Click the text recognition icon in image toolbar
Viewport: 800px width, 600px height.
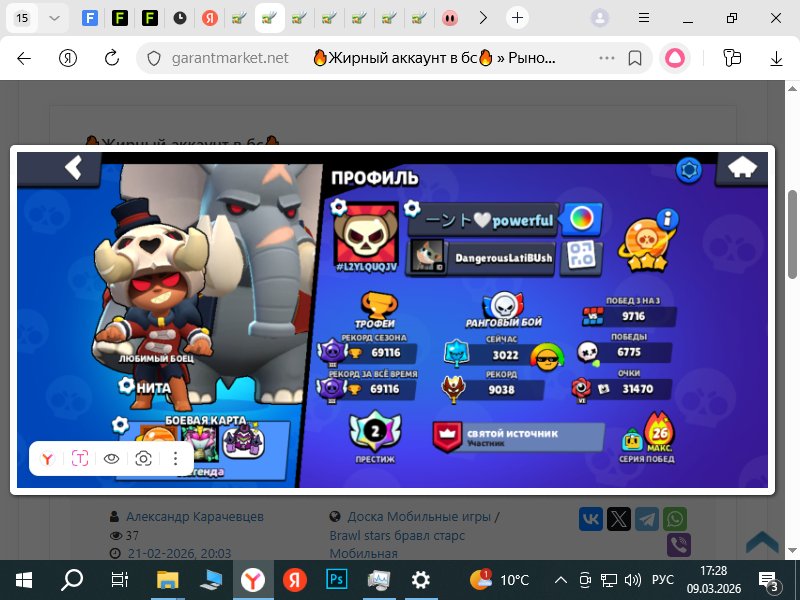tap(80, 458)
